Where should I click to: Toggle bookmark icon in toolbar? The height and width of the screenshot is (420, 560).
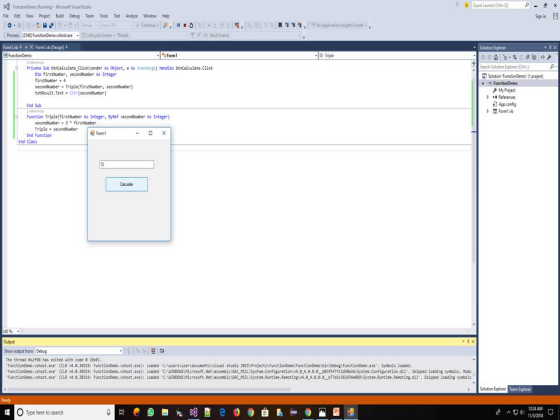click(280, 25)
